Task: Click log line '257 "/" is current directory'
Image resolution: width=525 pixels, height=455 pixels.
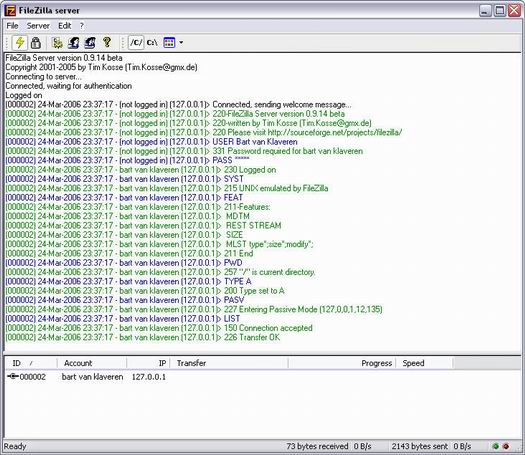Action: pyautogui.click(x=160, y=272)
